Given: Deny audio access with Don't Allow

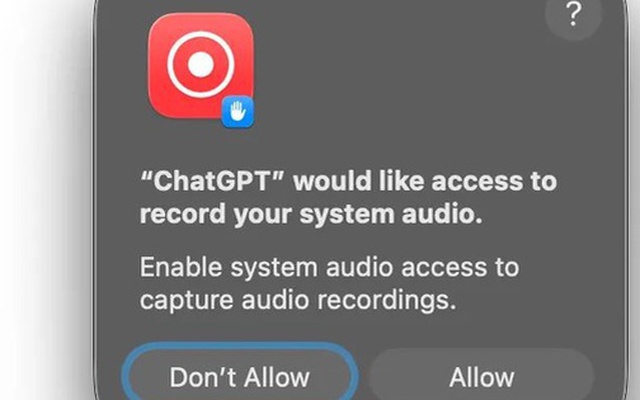Looking at the screenshot, I should pos(239,377).
